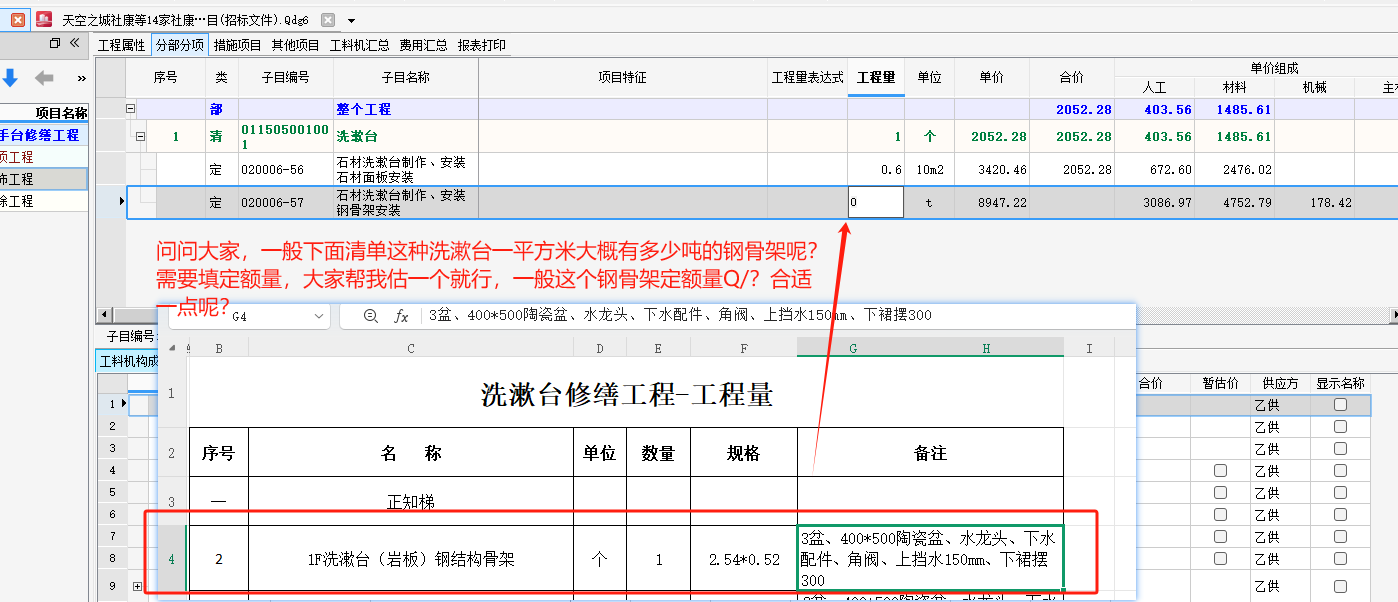Viewport: 1398px width, 602px height.
Task: Open the G4 name box dropdown
Action: [319, 316]
